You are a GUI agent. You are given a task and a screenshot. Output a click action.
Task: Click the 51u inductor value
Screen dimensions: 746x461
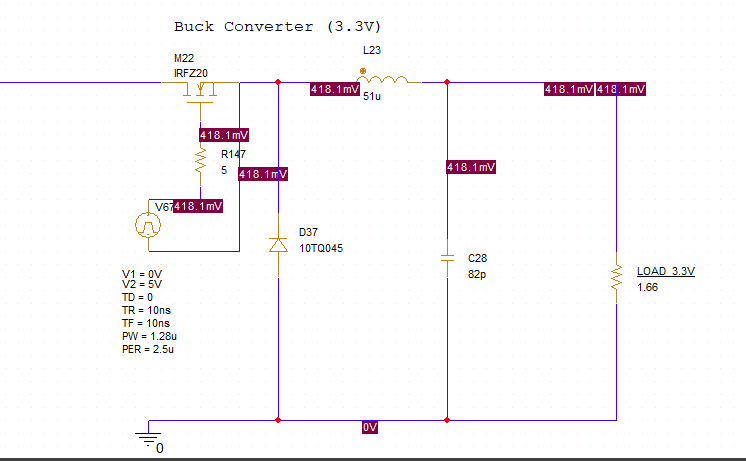pyautogui.click(x=372, y=96)
